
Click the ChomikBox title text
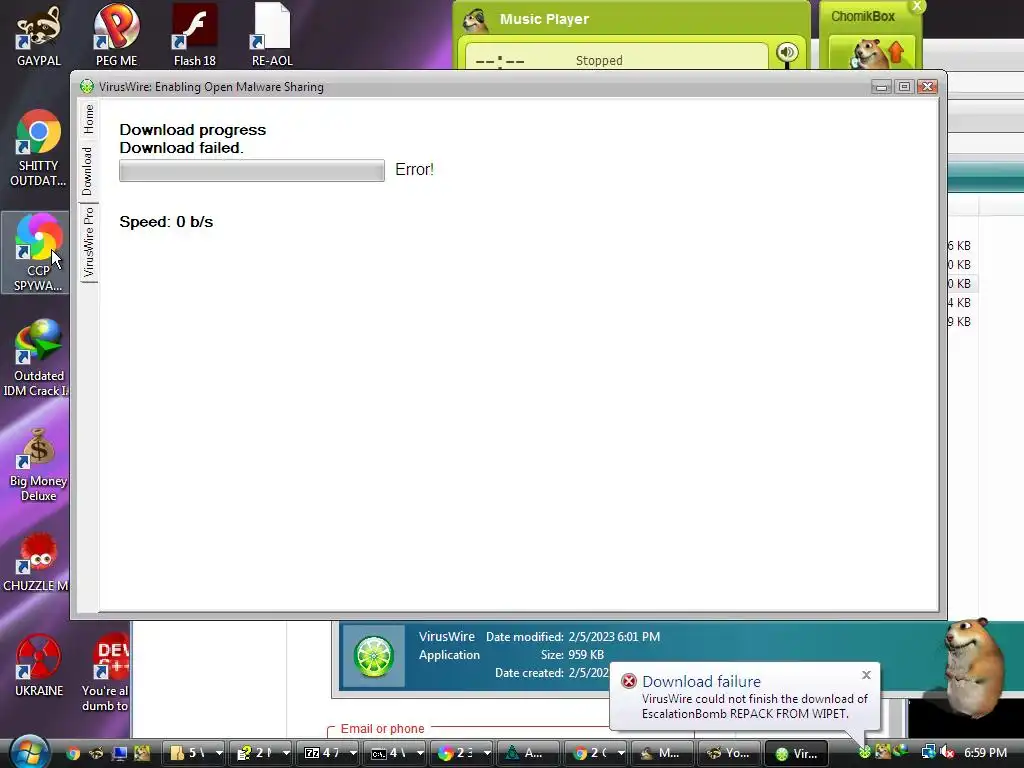click(x=862, y=16)
